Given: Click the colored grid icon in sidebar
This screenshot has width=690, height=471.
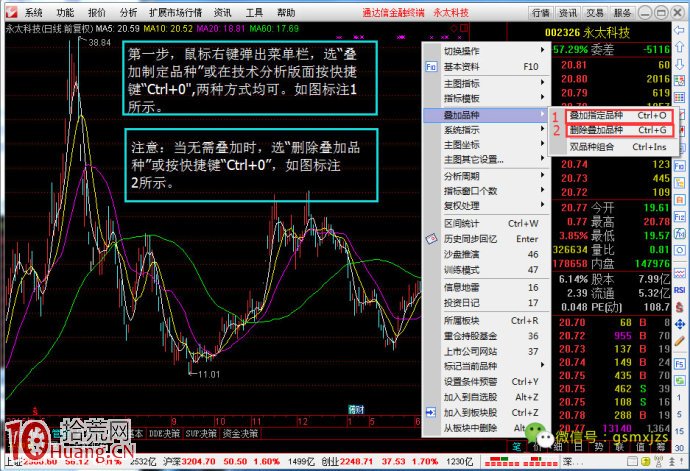Looking at the screenshot, I should (679, 97).
